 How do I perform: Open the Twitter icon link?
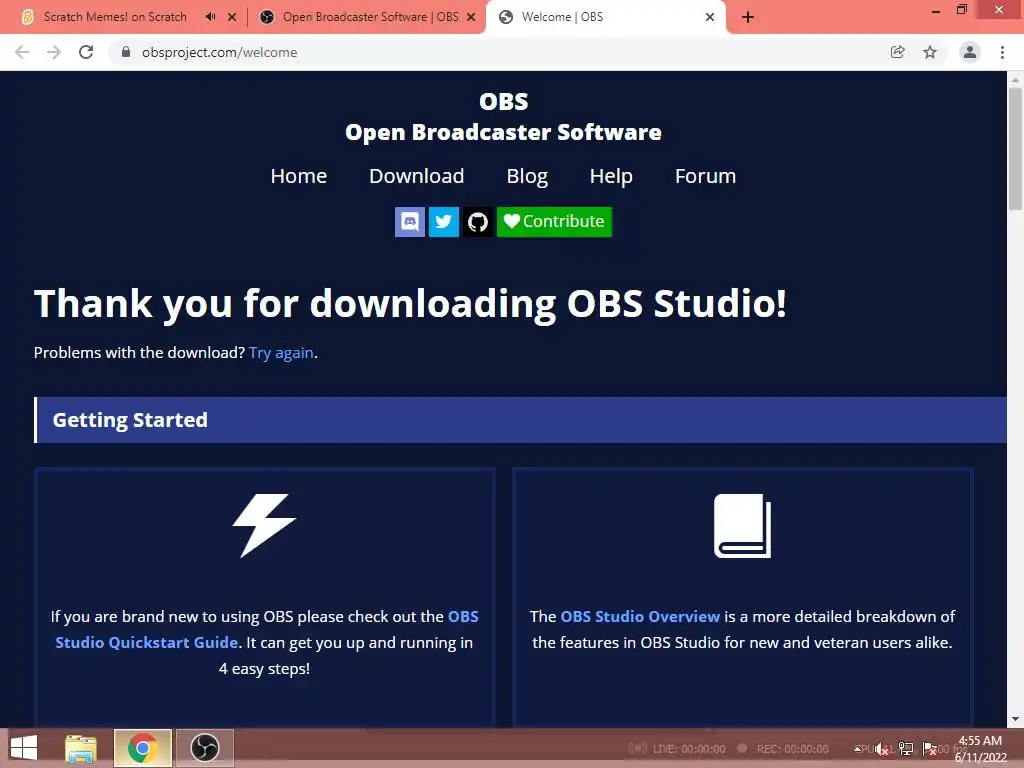pos(443,222)
